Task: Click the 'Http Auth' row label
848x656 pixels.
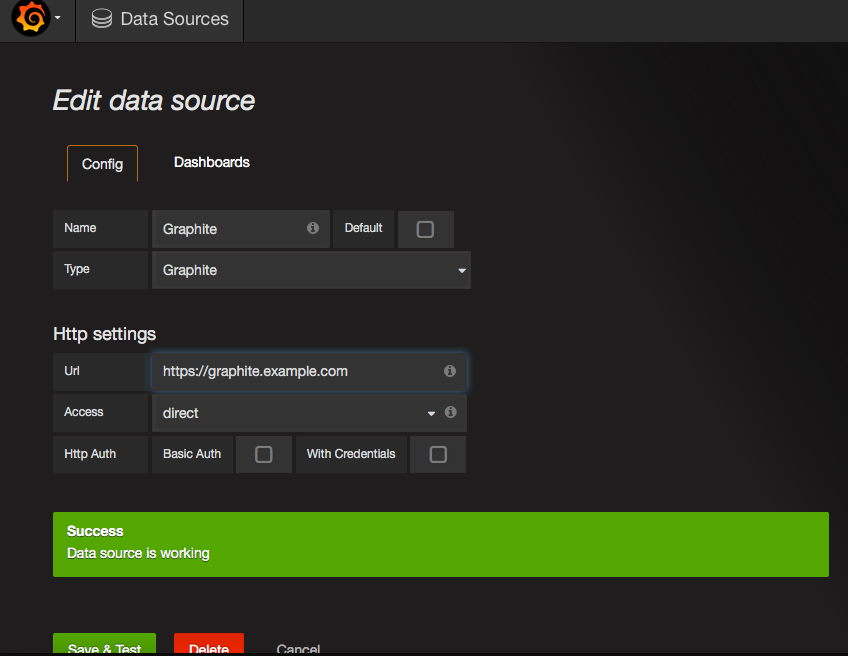Action: coord(90,454)
